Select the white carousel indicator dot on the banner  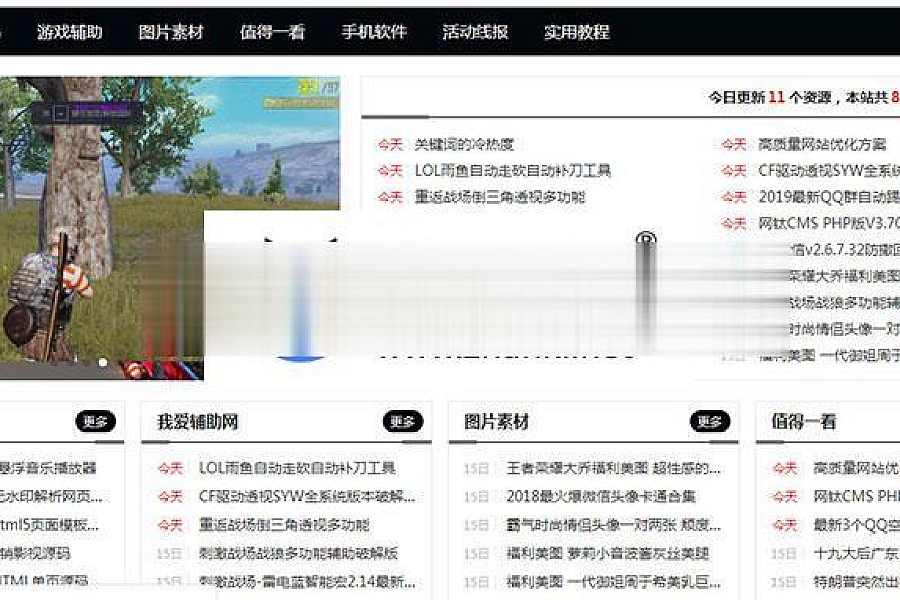point(103,362)
